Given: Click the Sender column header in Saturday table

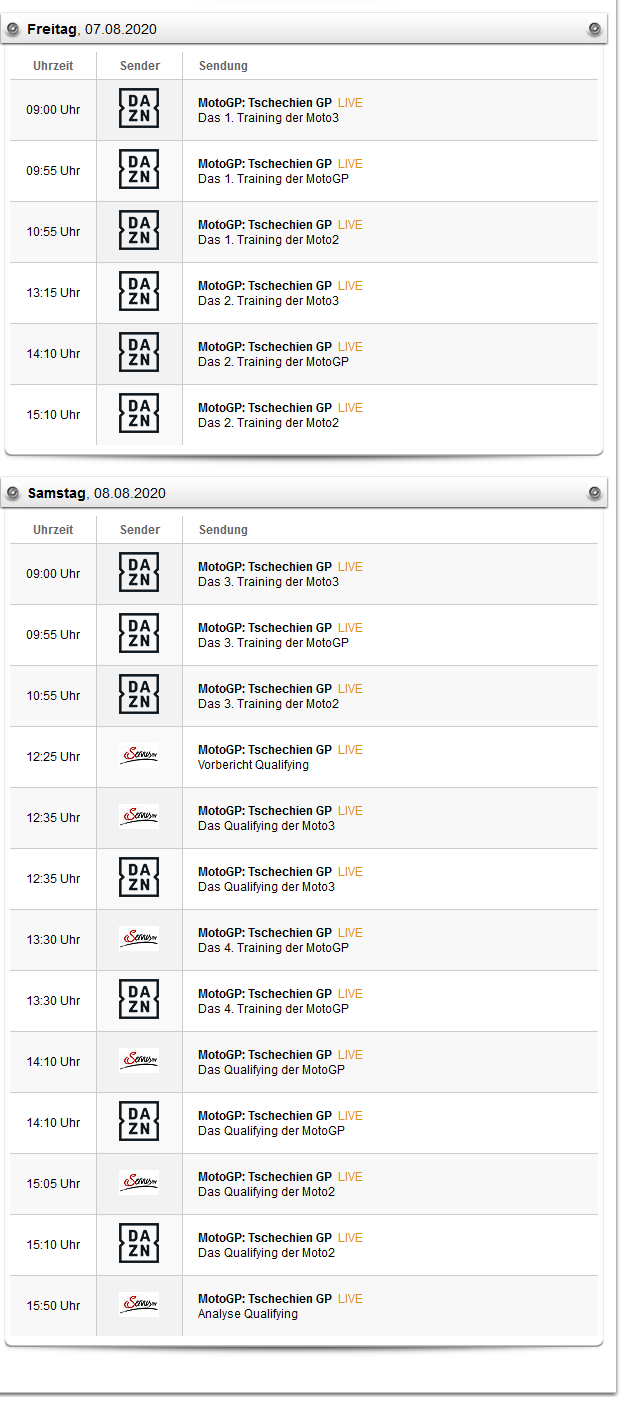Looking at the screenshot, I should pos(139,530).
